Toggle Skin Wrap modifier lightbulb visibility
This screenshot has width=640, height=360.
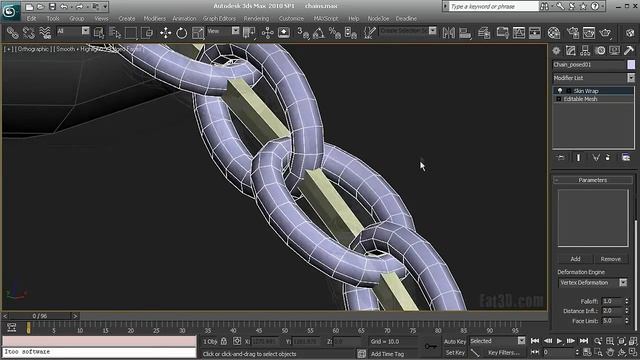[x=560, y=91]
